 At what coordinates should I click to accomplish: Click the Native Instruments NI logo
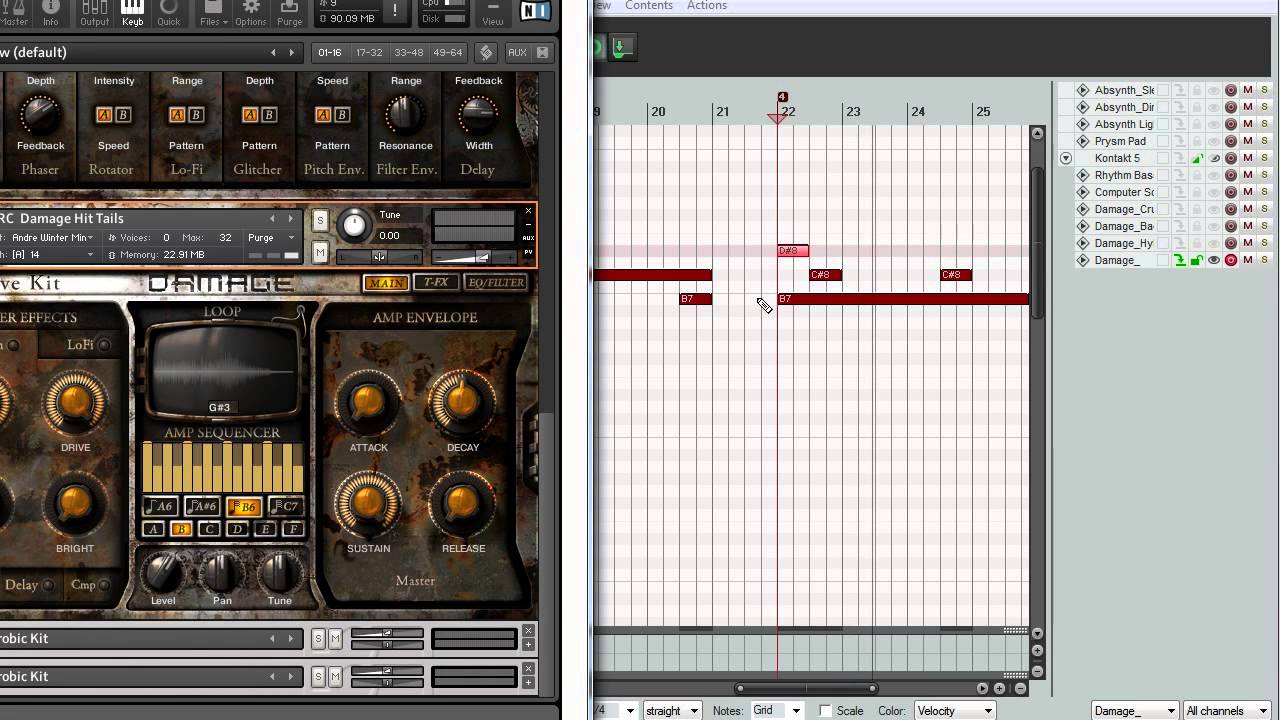click(x=537, y=12)
